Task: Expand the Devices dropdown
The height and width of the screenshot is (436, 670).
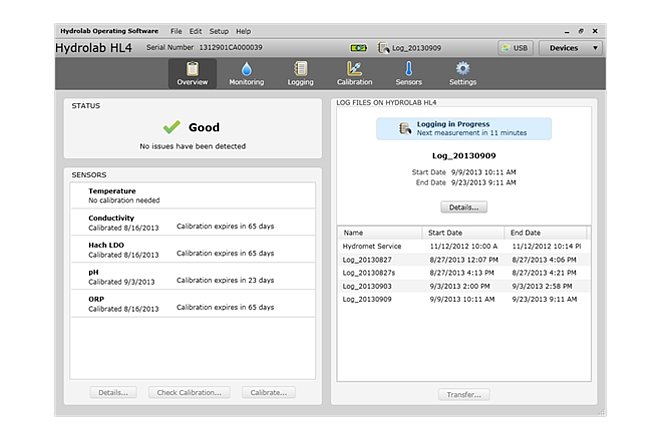Action: pyautogui.click(x=571, y=48)
